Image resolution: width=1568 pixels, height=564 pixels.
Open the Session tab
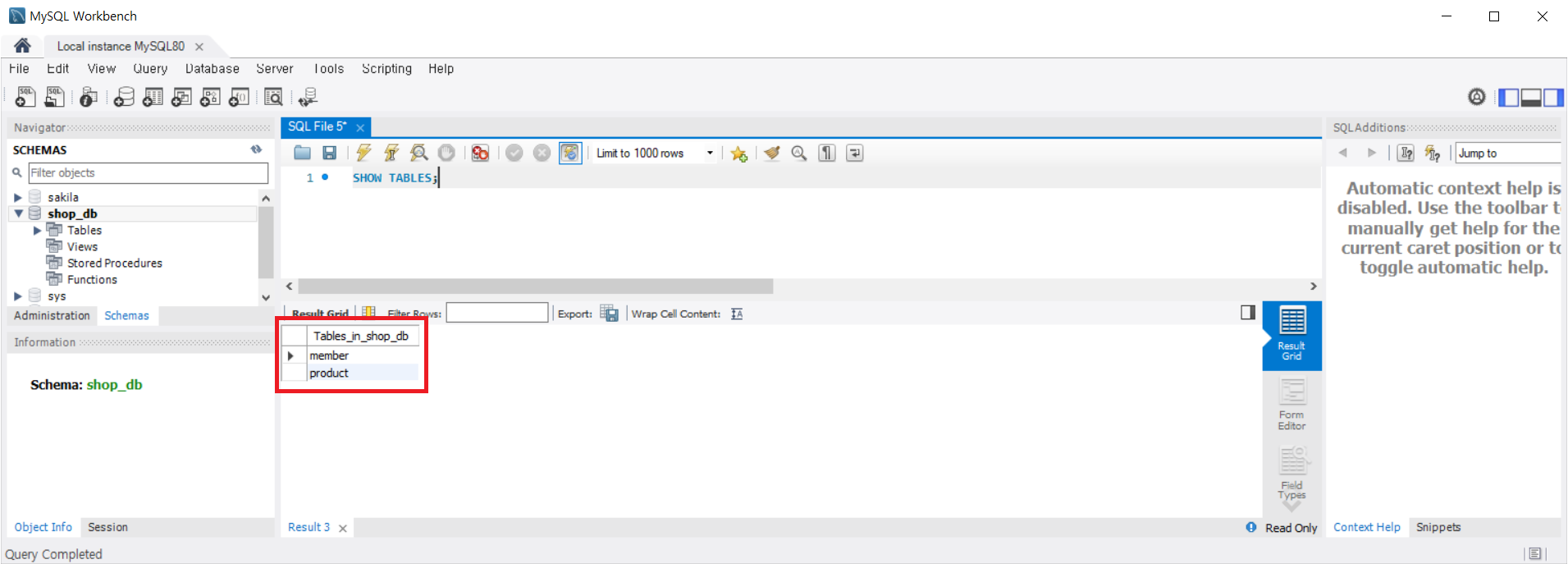107,527
